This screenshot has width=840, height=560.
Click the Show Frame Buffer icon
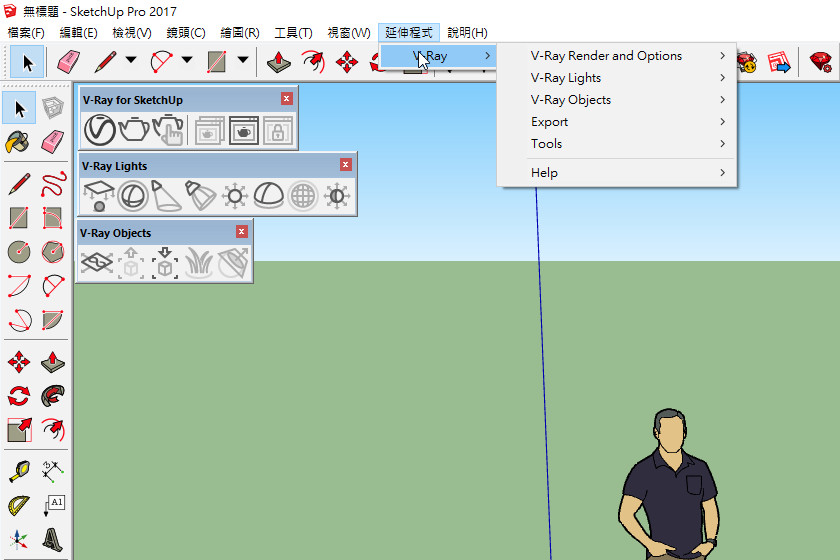(x=243, y=130)
